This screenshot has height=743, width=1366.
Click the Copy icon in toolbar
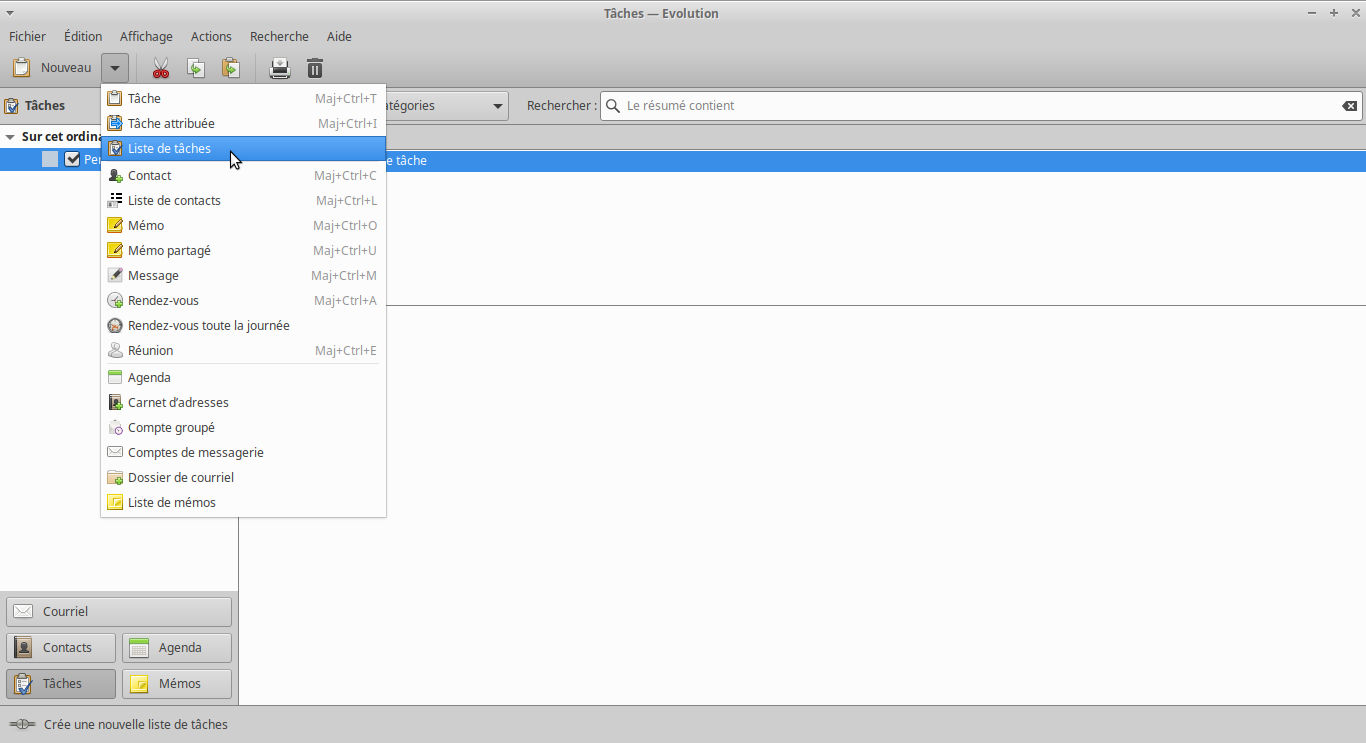coord(196,68)
